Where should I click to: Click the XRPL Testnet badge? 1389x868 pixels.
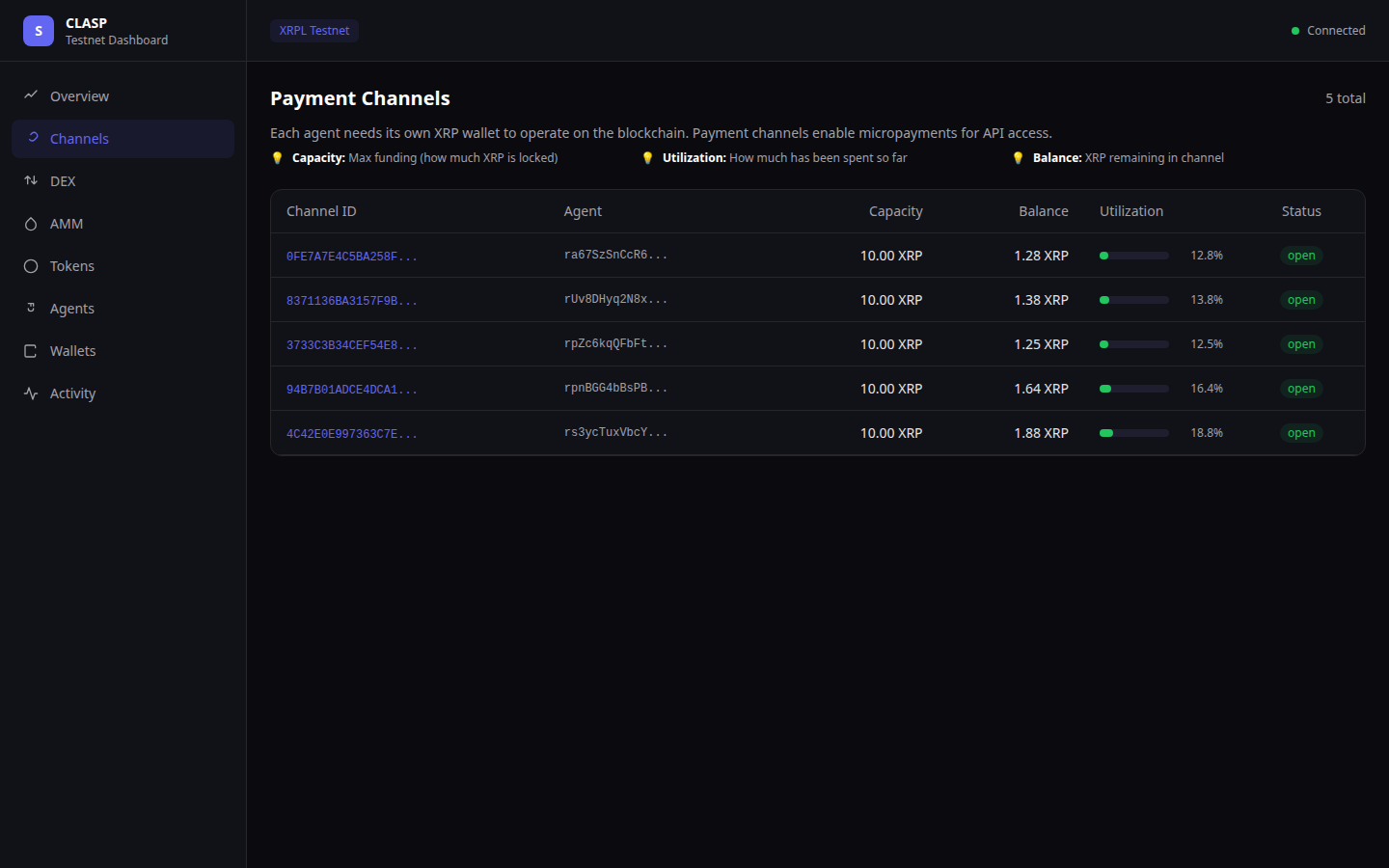pyautogui.click(x=314, y=30)
